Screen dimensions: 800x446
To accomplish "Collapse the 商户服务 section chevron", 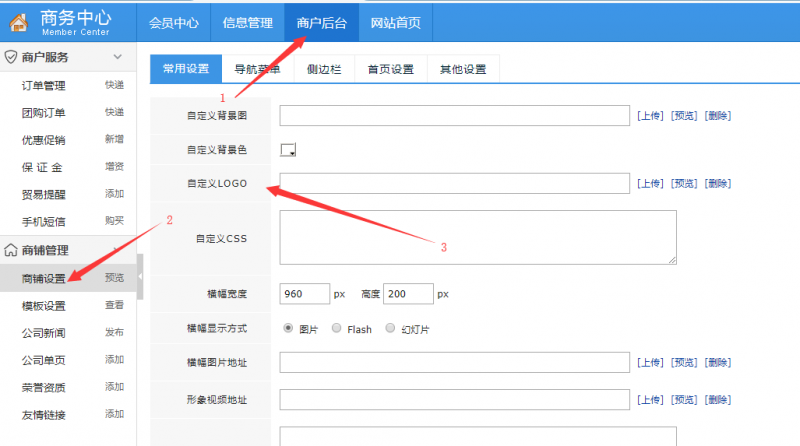I will click(x=117, y=57).
